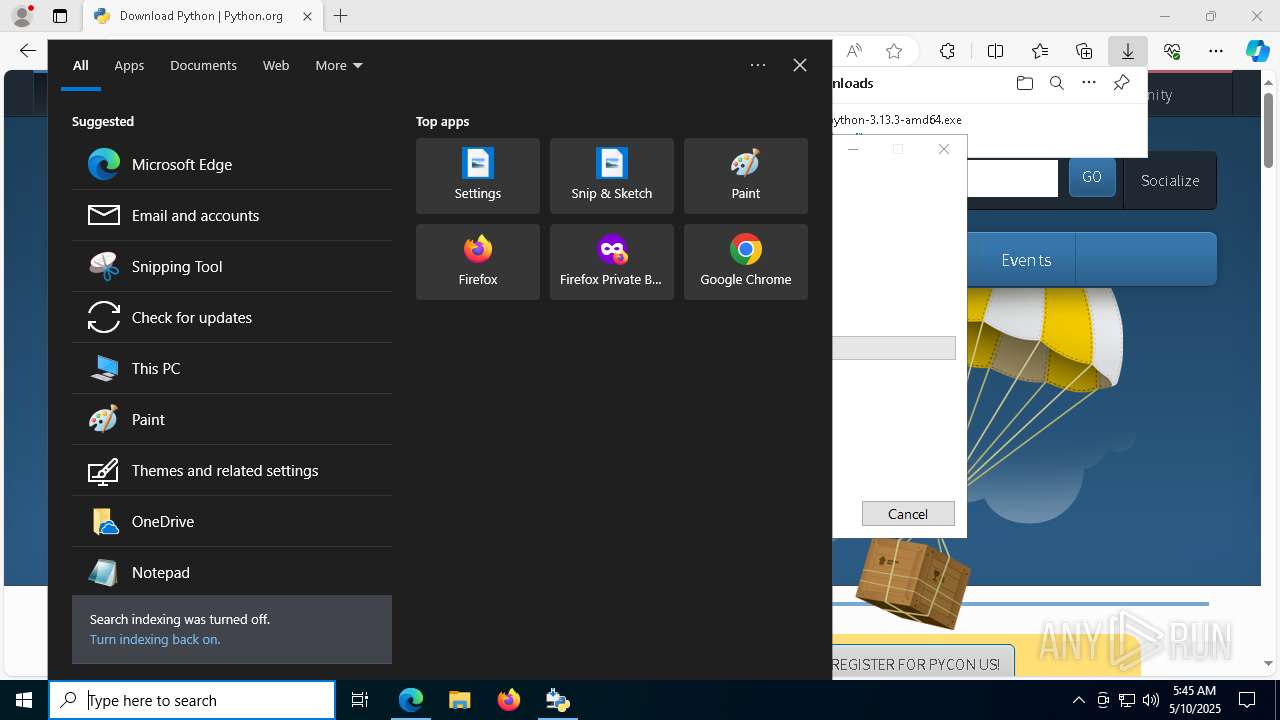Image resolution: width=1280 pixels, height=720 pixels.
Task: Open Edge Read aloud button
Action: point(854,51)
